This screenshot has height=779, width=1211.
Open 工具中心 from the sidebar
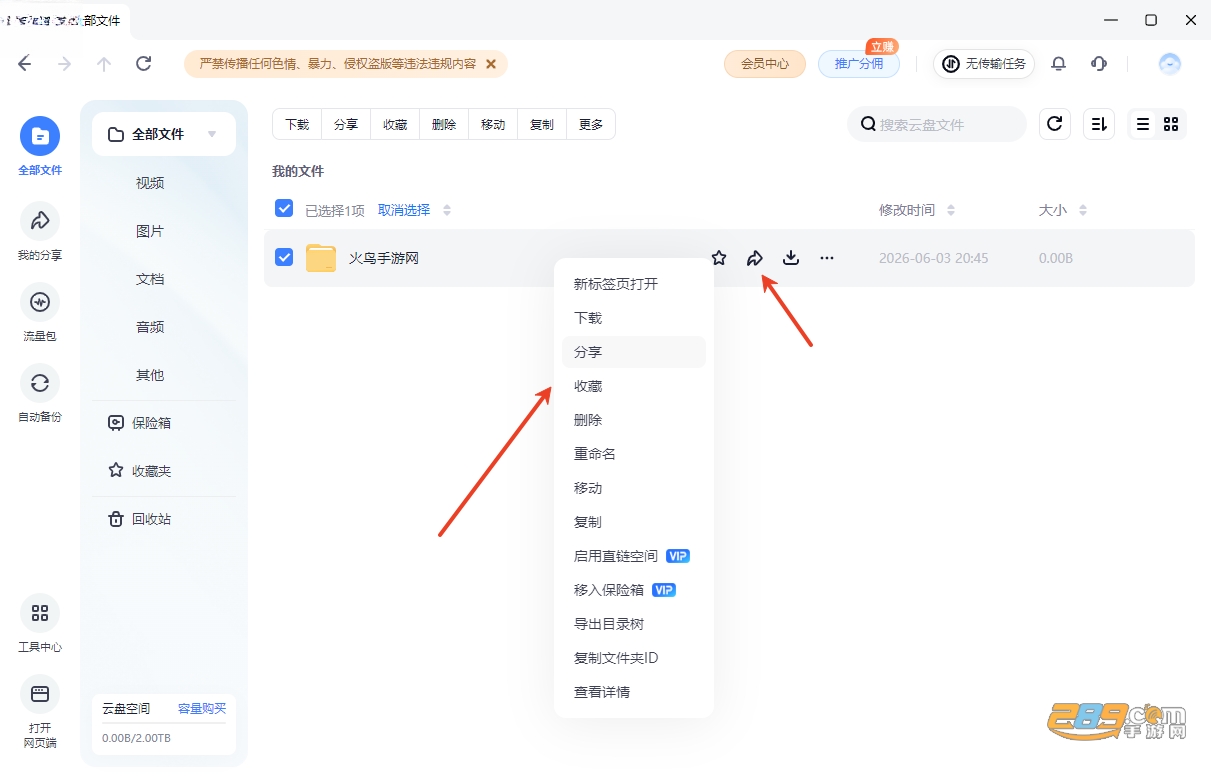[40, 623]
